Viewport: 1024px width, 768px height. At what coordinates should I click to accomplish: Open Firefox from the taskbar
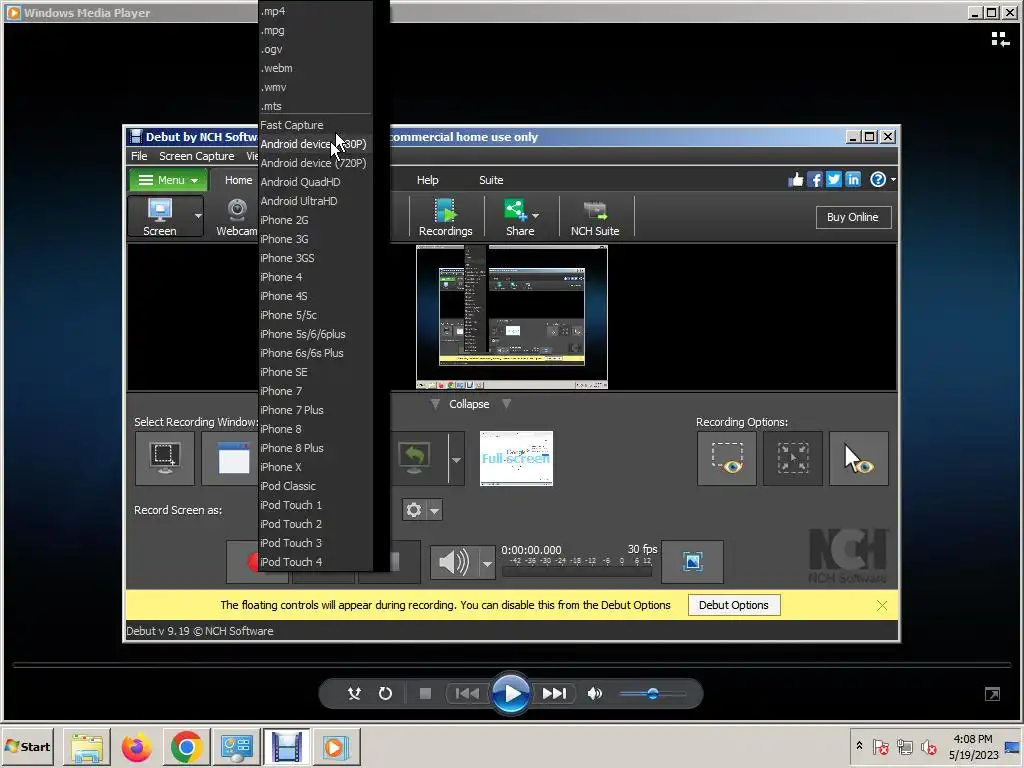pyautogui.click(x=136, y=747)
